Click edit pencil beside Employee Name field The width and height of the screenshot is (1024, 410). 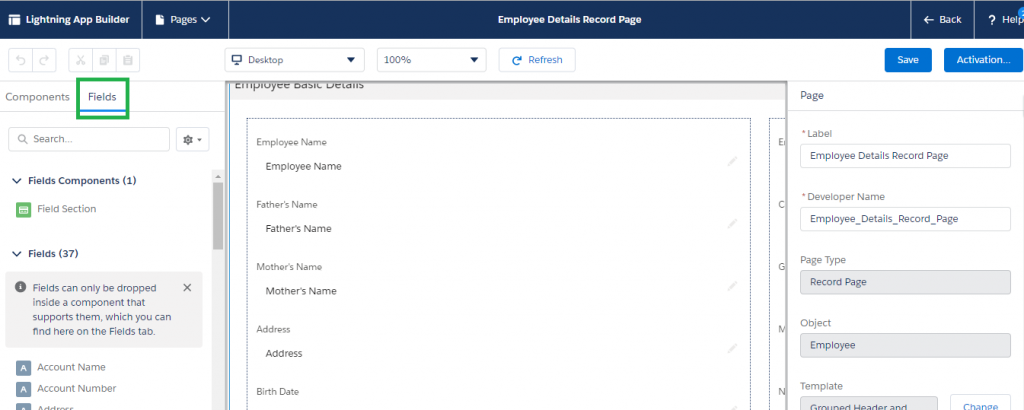tap(732, 161)
